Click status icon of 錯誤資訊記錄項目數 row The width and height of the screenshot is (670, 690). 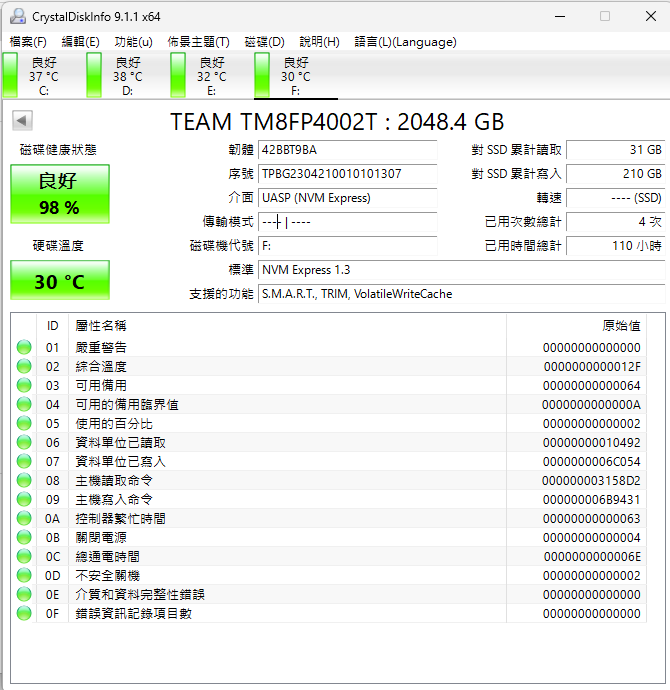[24, 614]
